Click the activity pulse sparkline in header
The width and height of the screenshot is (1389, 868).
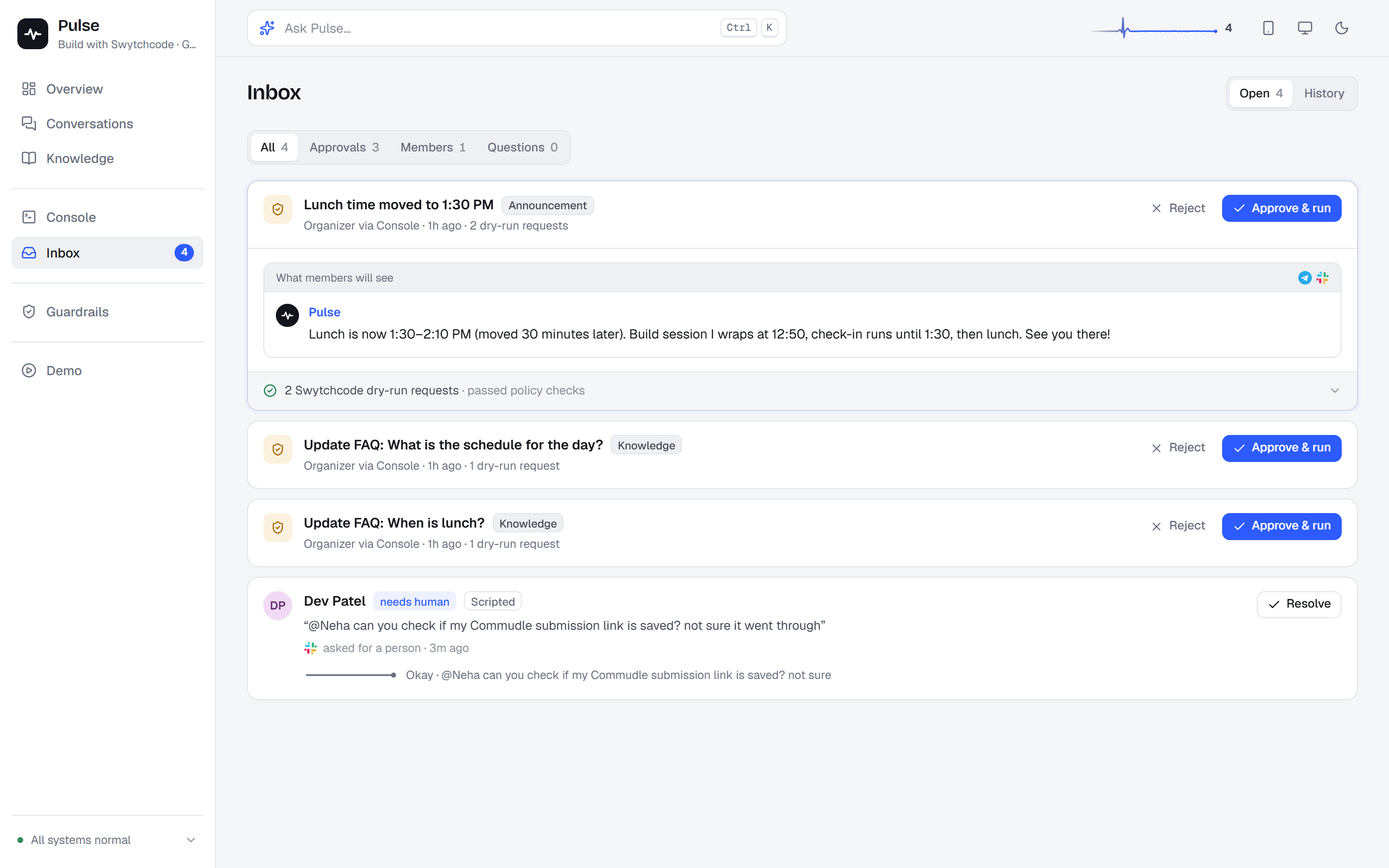(1154, 28)
